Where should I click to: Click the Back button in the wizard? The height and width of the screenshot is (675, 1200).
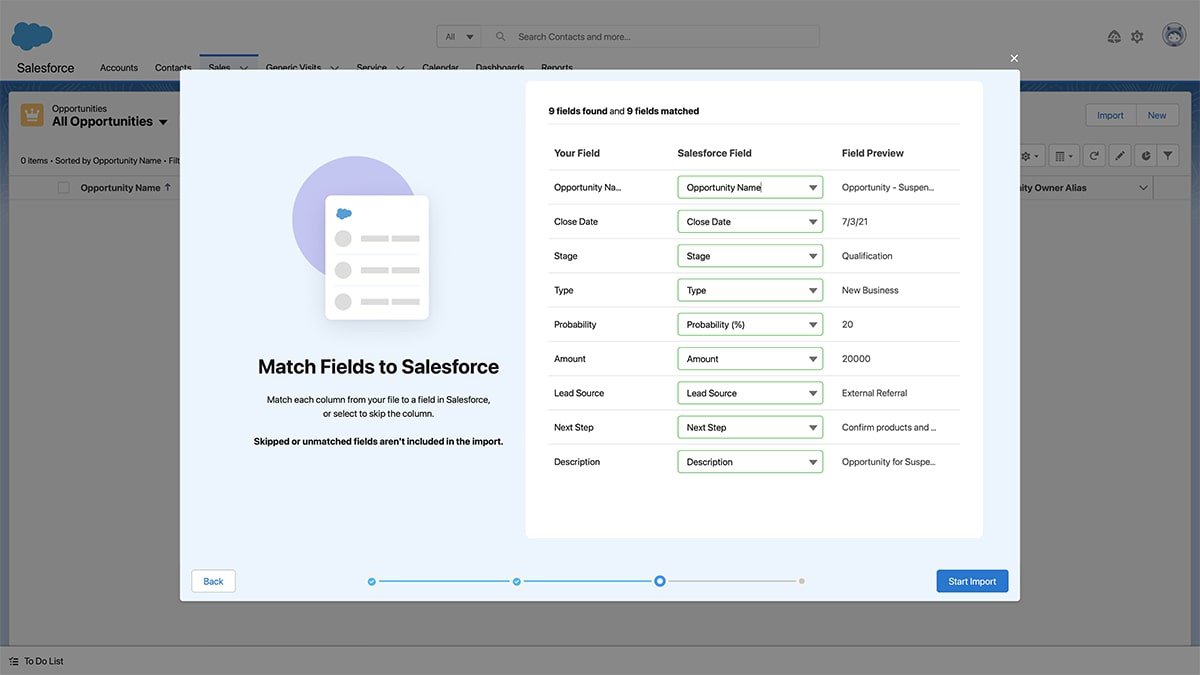(213, 580)
